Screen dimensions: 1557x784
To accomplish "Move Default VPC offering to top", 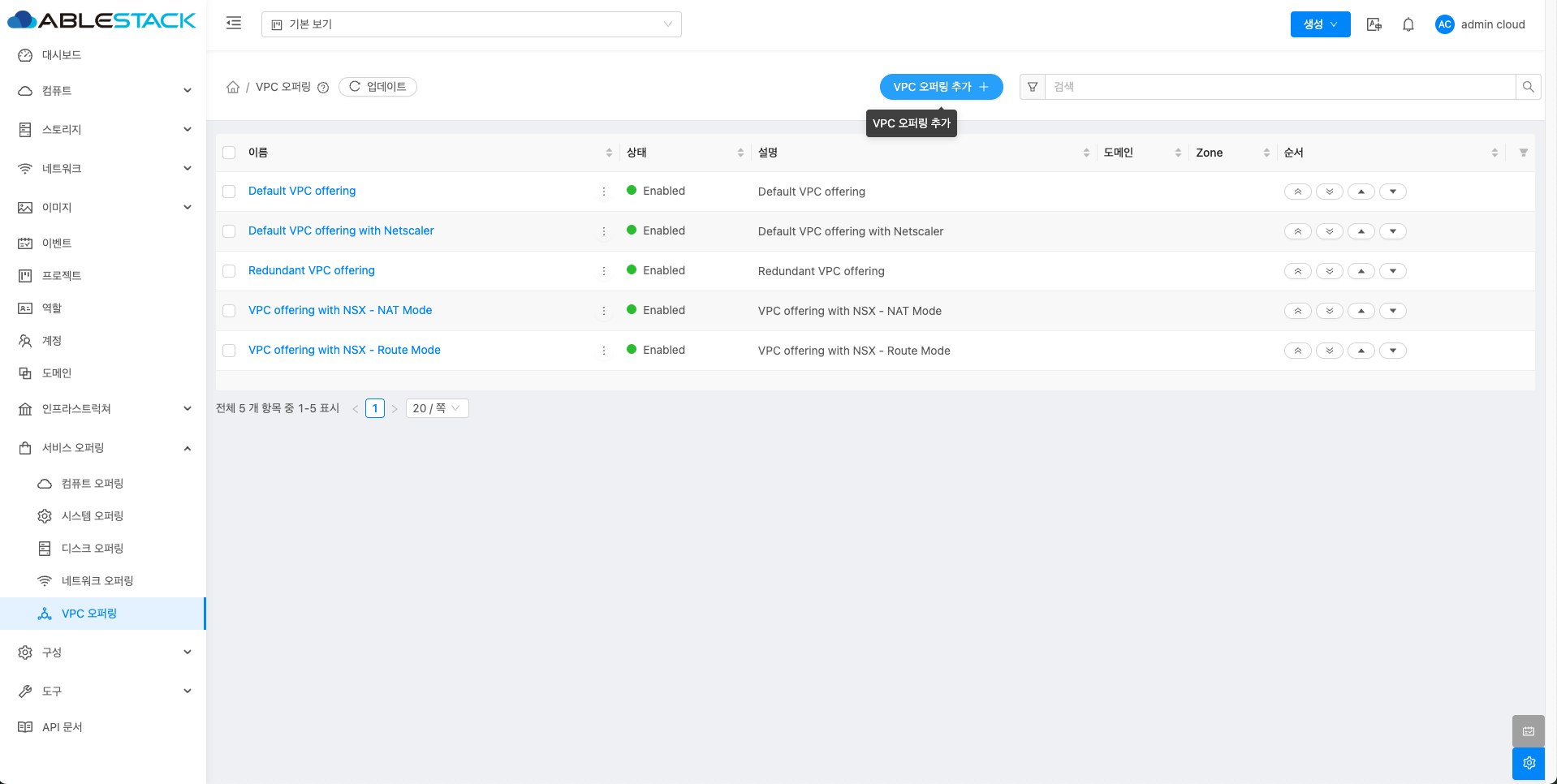I will point(1297,192).
